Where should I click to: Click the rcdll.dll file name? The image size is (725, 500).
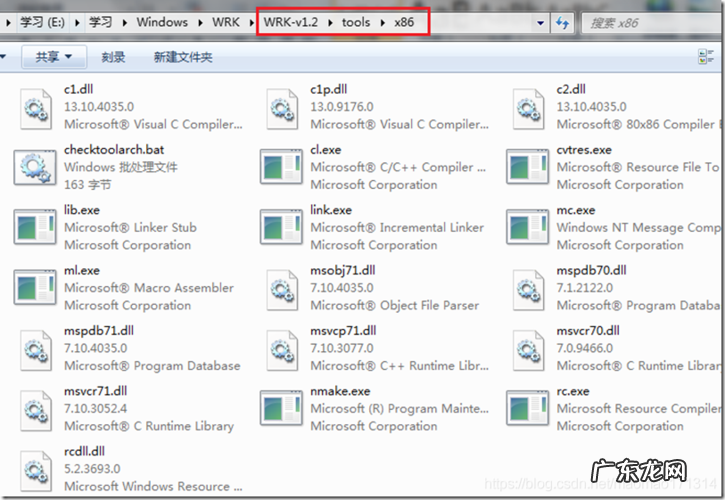click(x=84, y=451)
